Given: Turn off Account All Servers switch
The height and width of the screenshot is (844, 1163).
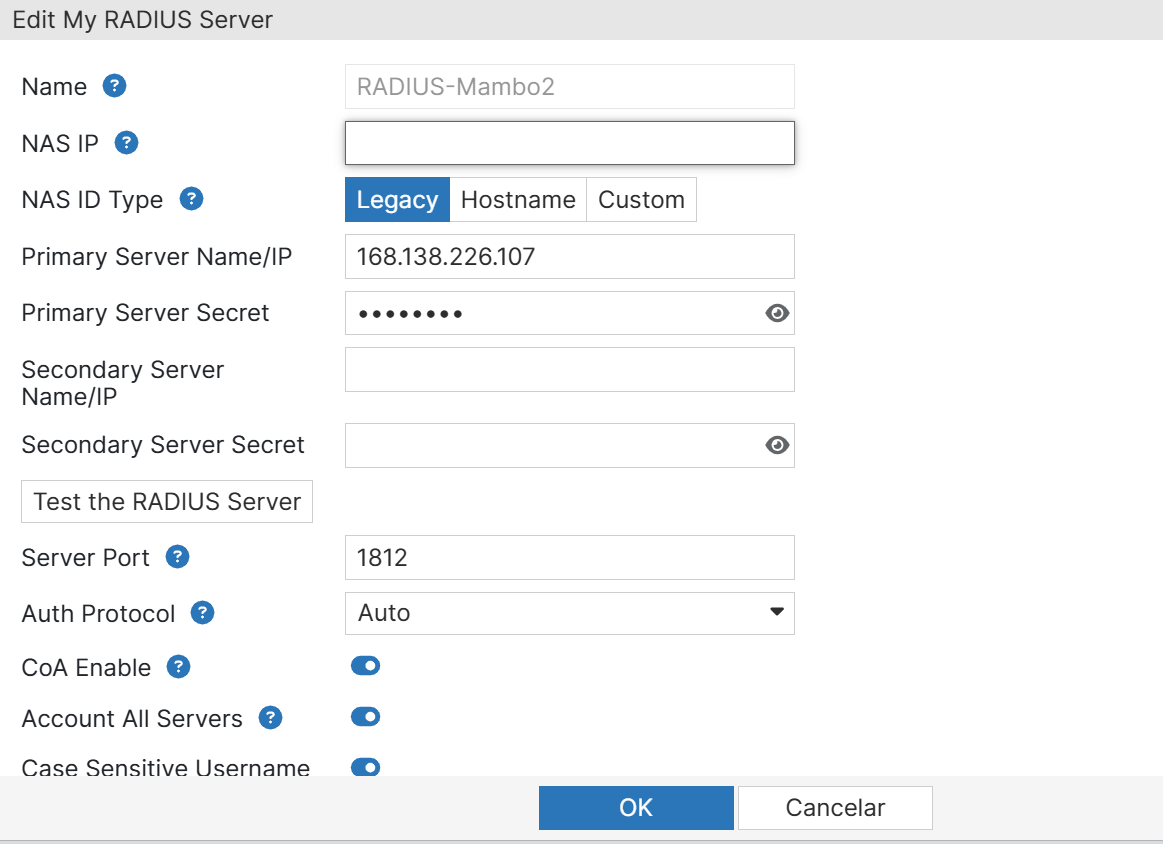Looking at the screenshot, I should tap(365, 717).
